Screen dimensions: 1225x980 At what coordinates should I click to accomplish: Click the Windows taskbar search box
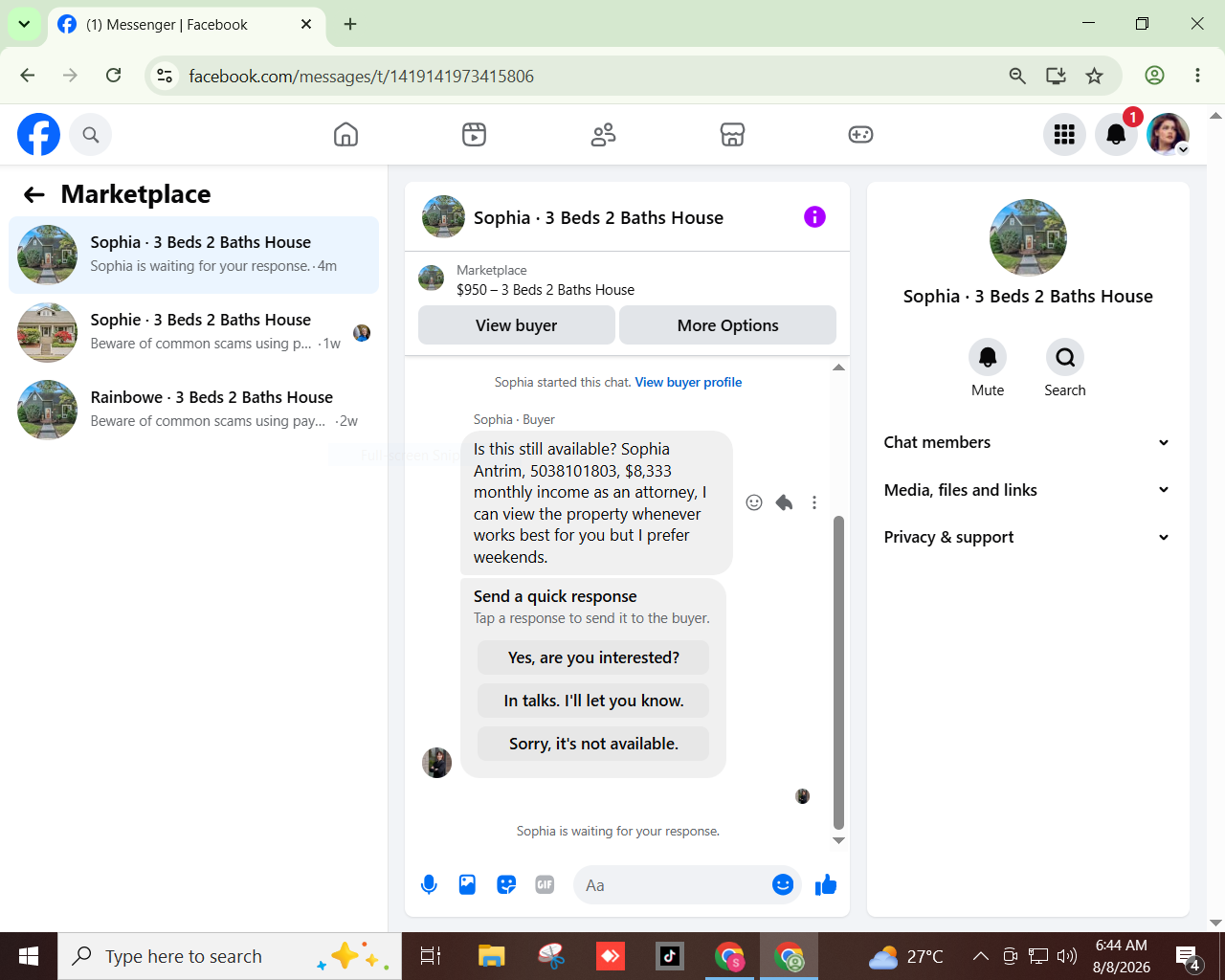tap(230, 956)
